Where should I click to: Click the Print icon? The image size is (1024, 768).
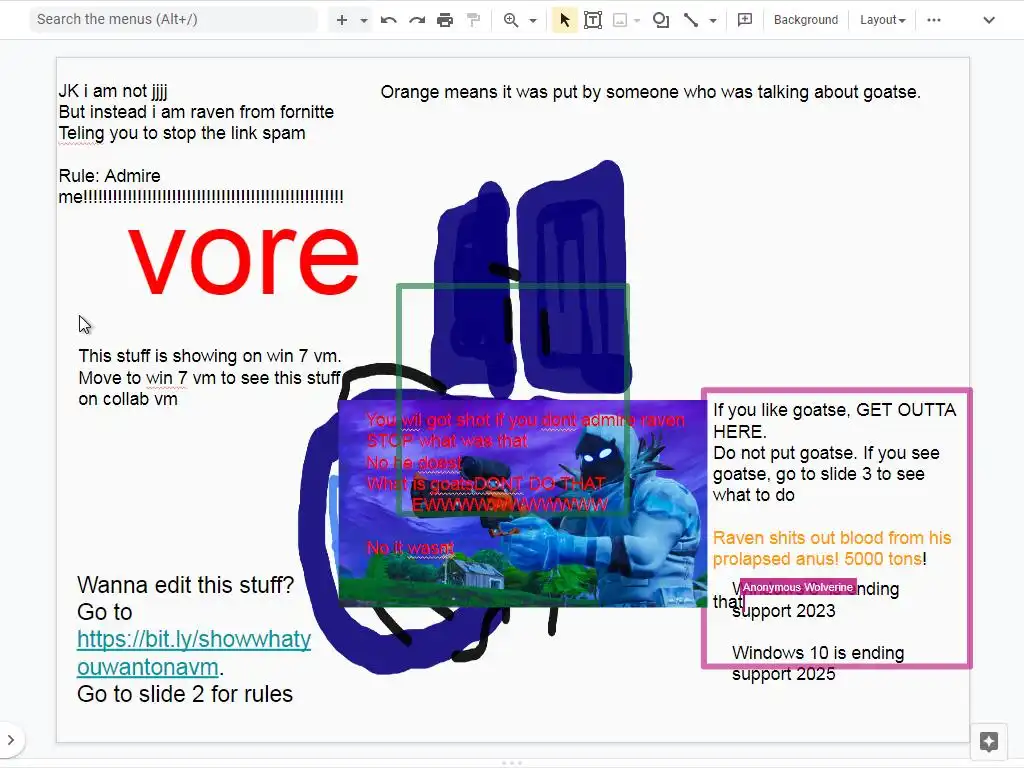click(445, 20)
